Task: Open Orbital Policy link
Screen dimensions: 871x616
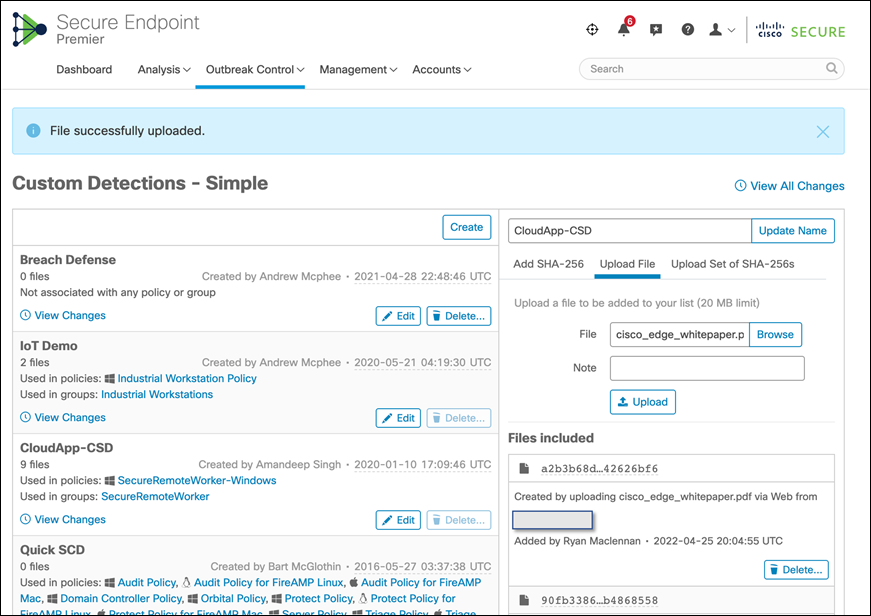Action: click(234, 599)
